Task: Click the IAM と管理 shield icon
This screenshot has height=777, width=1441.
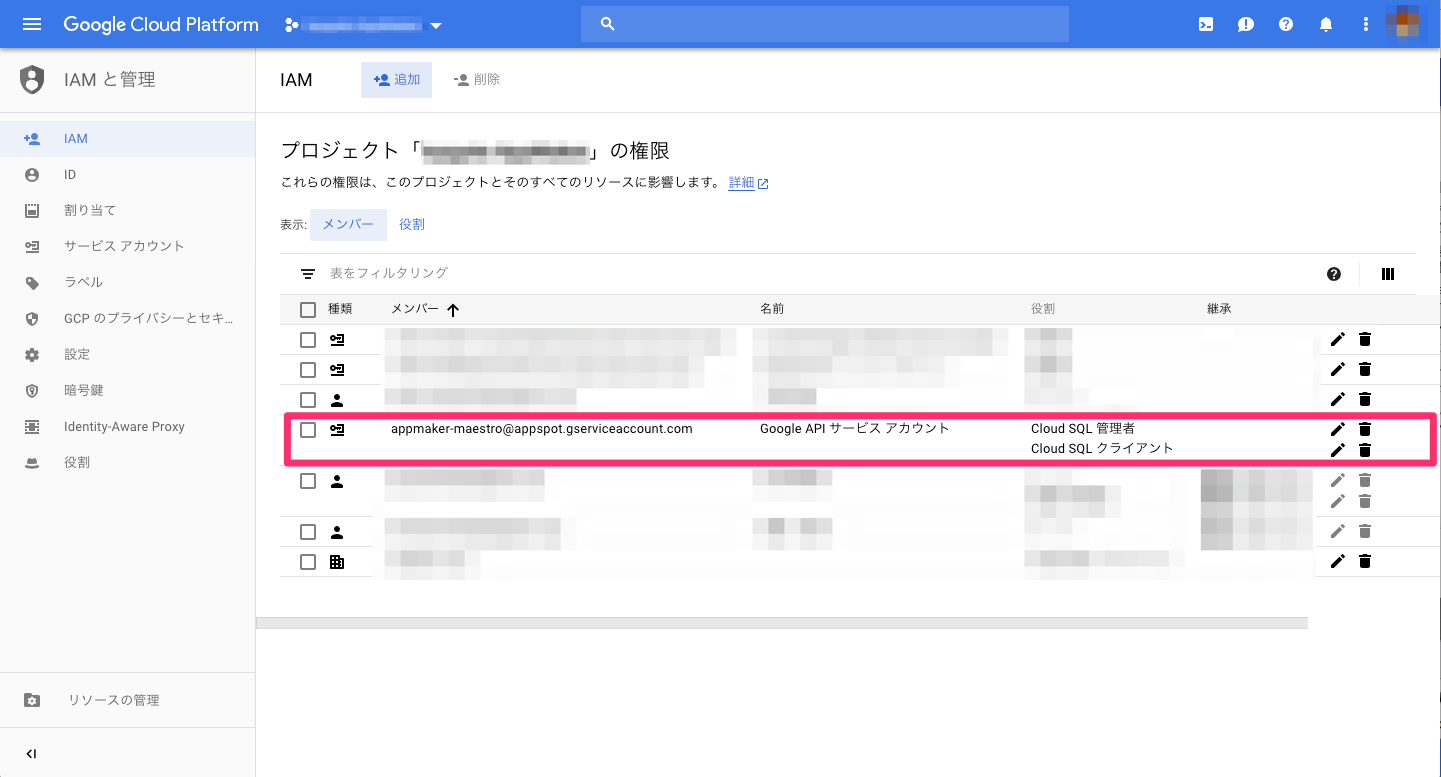Action: click(33, 80)
